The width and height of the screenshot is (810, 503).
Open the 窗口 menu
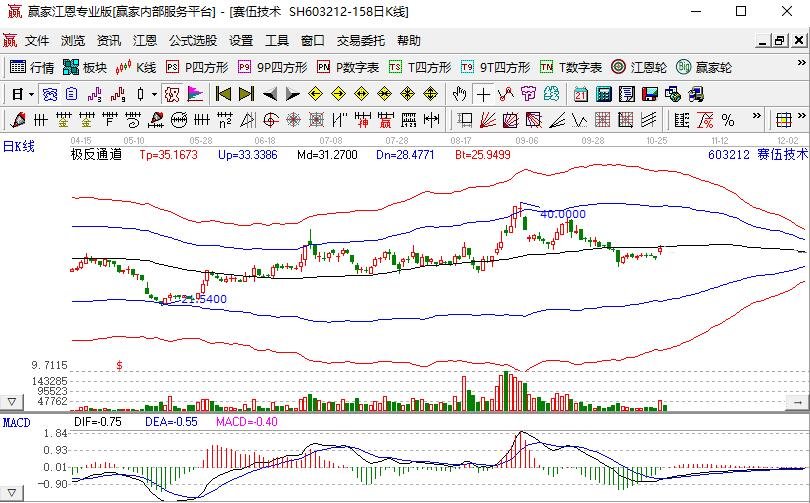(313, 41)
